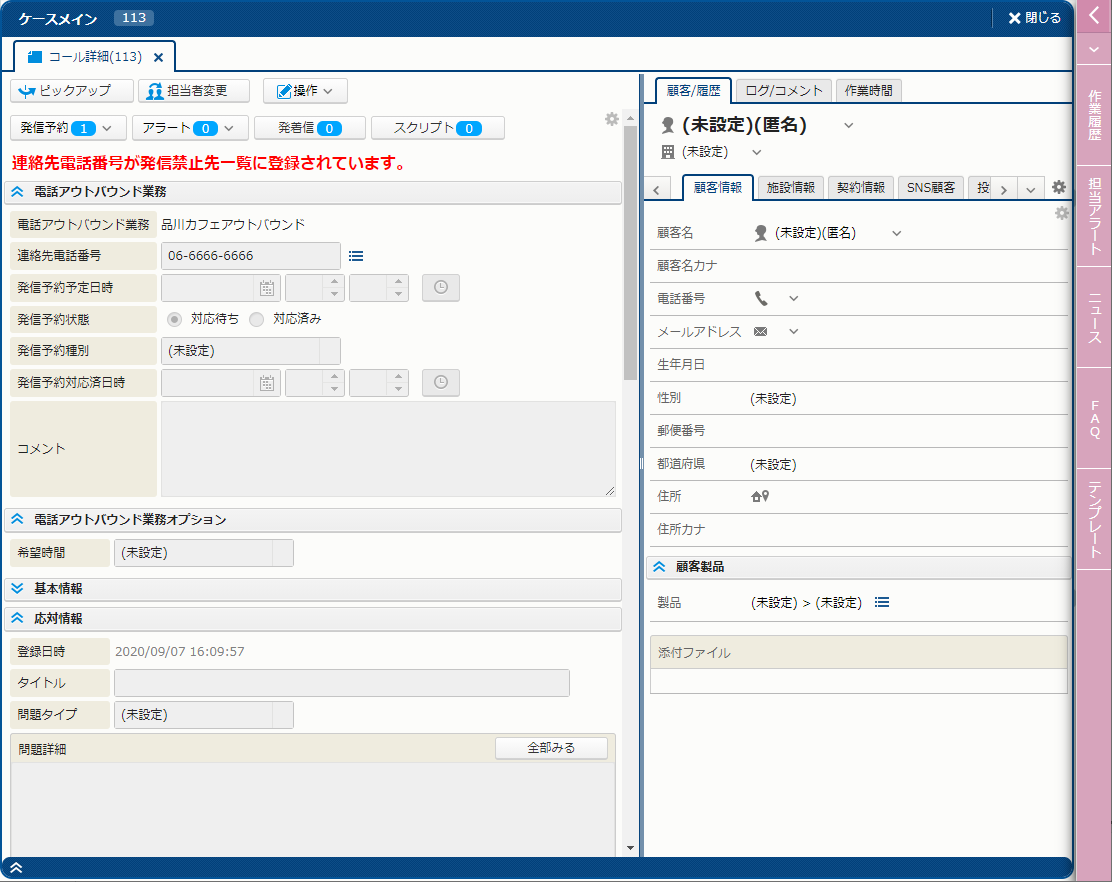
Task: Click the list icon beside contact phone number
Action: [355, 256]
